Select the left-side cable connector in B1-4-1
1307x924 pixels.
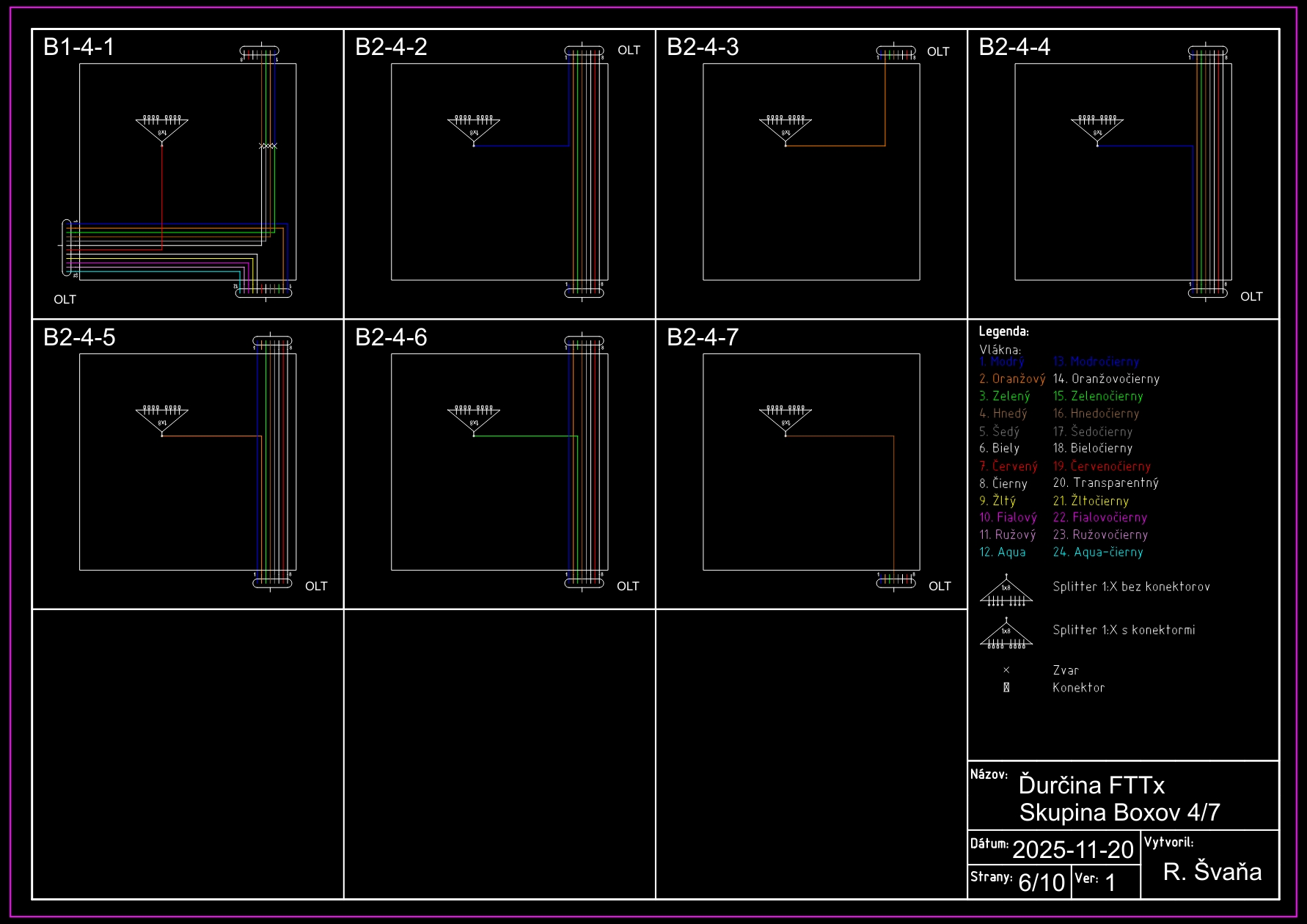[67, 247]
